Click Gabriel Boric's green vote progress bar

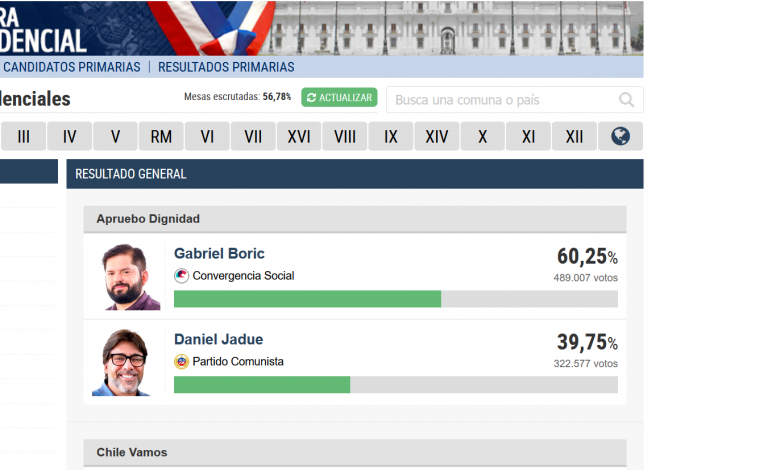[x=307, y=299]
